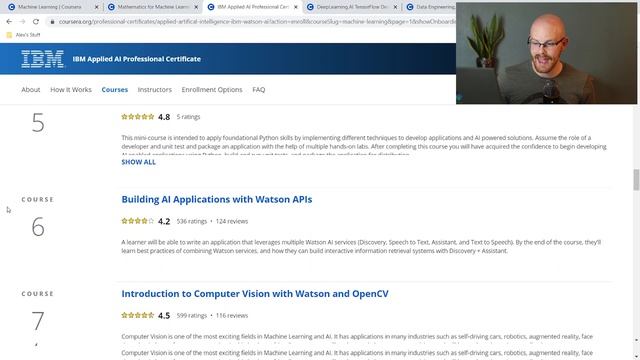This screenshot has height=360, width=640.
Task: Close the Mathematics for Machine Learning tab
Action: 196,7
